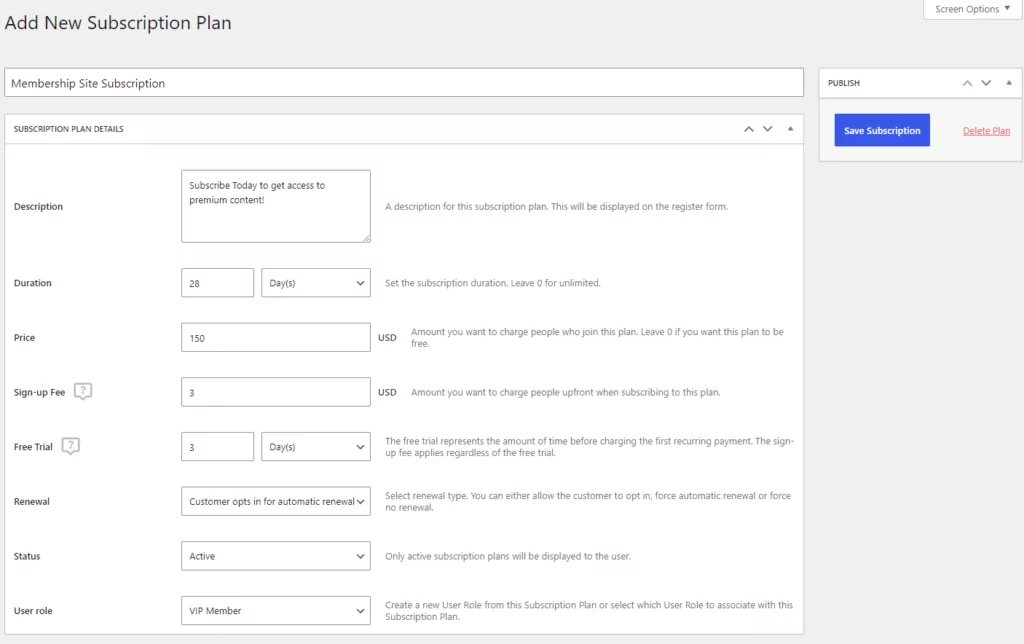The image size is (1024, 644).
Task: Open Renewal type dropdown
Action: [276, 501]
